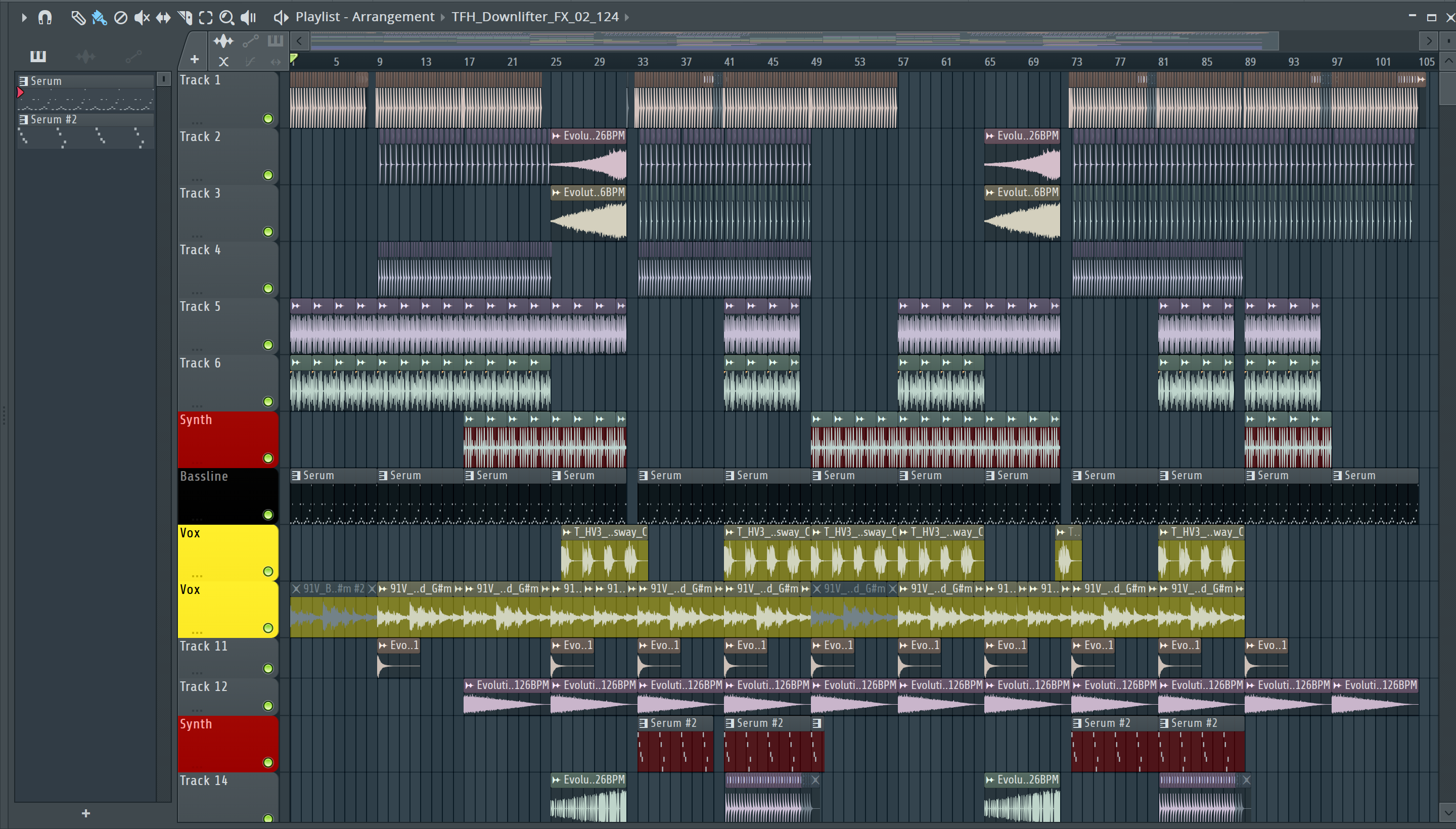Screen dimensions: 1456x829
Task: Click the vertical scrollbar up arrow
Action: [x=1448, y=61]
